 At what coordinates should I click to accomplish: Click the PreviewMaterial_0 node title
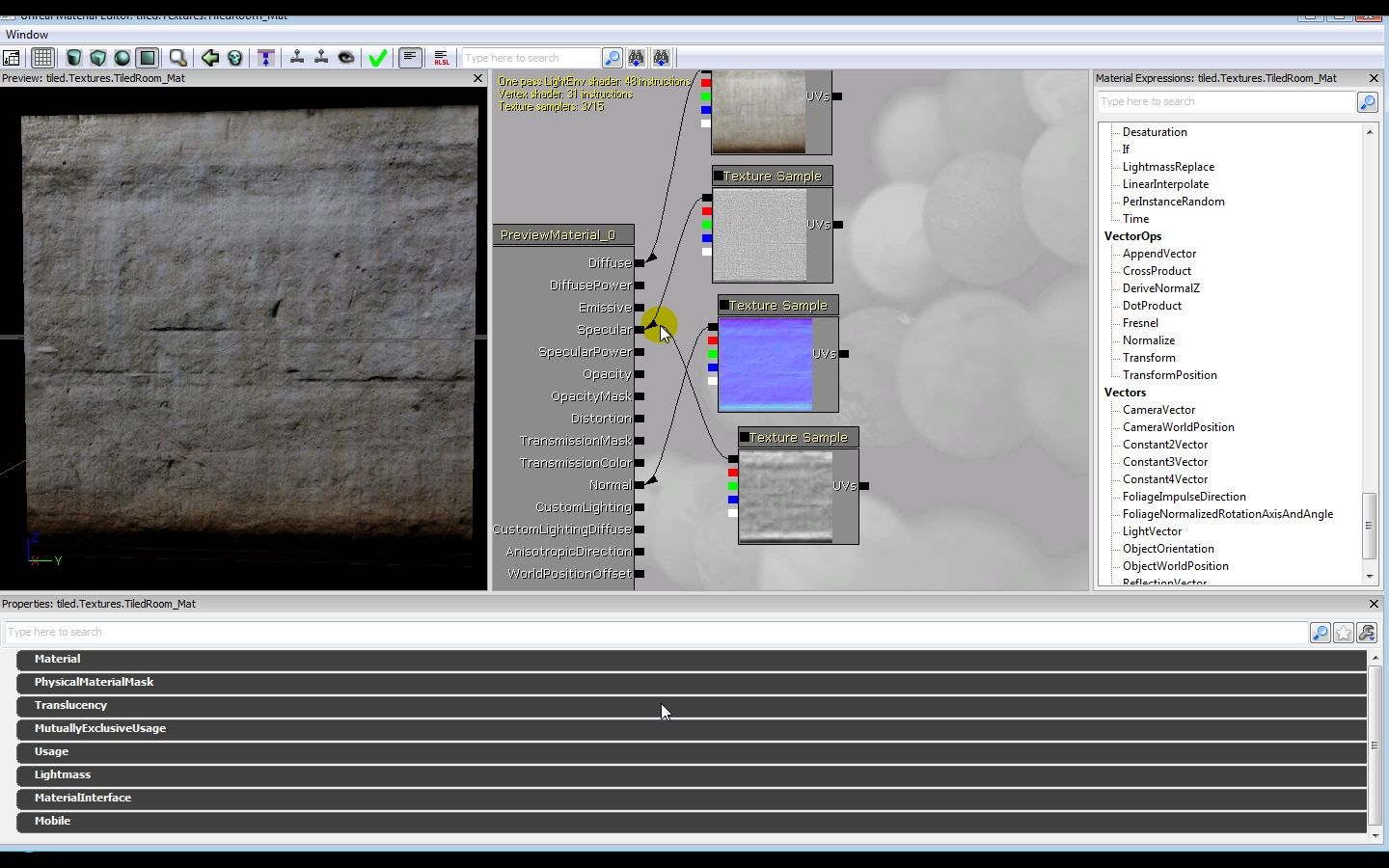563,235
